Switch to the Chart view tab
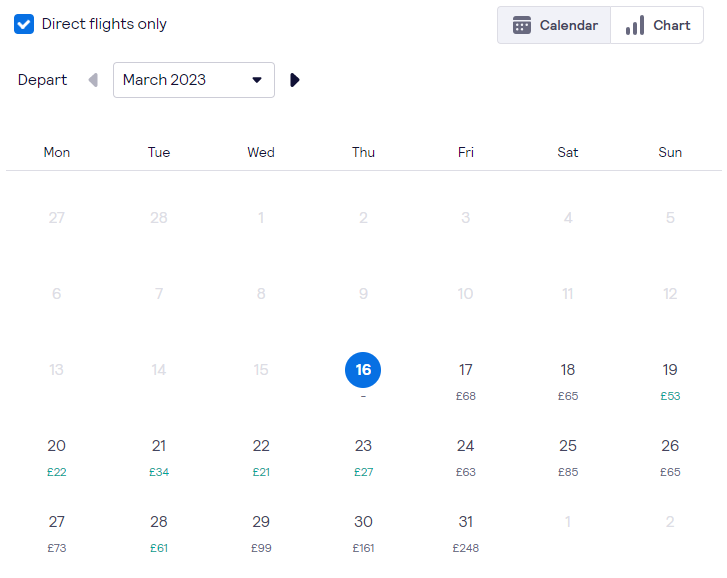Viewport: 727px width, 578px height. 657,25
